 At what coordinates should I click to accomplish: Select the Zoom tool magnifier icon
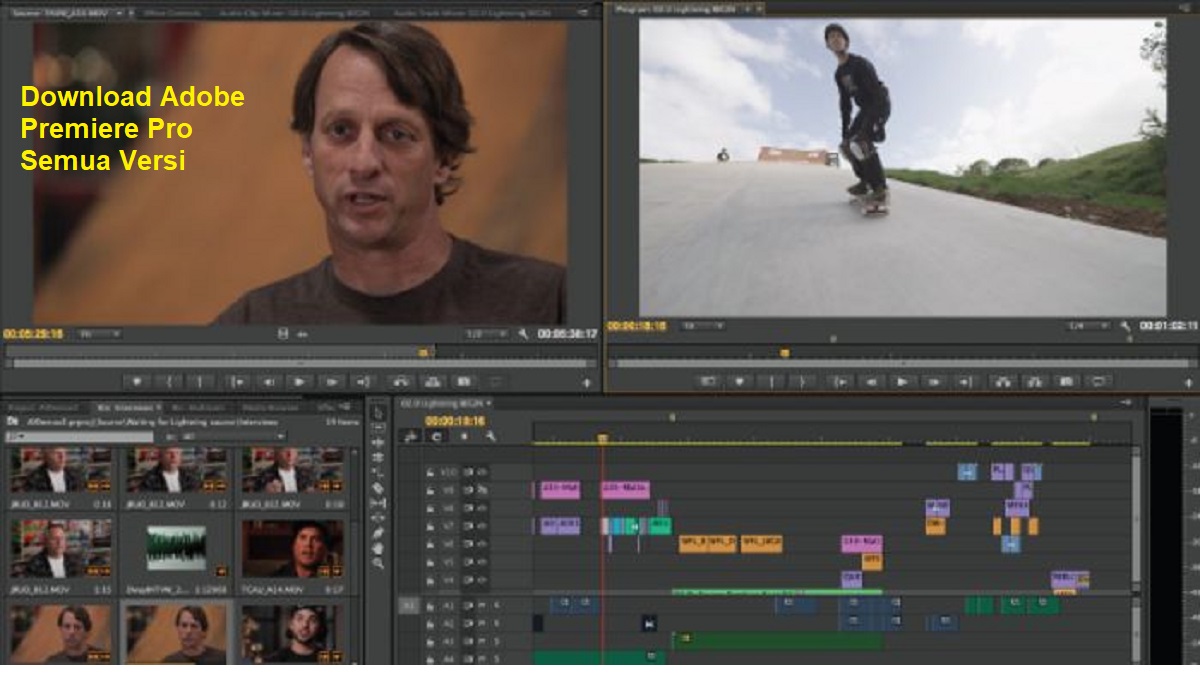pos(378,563)
